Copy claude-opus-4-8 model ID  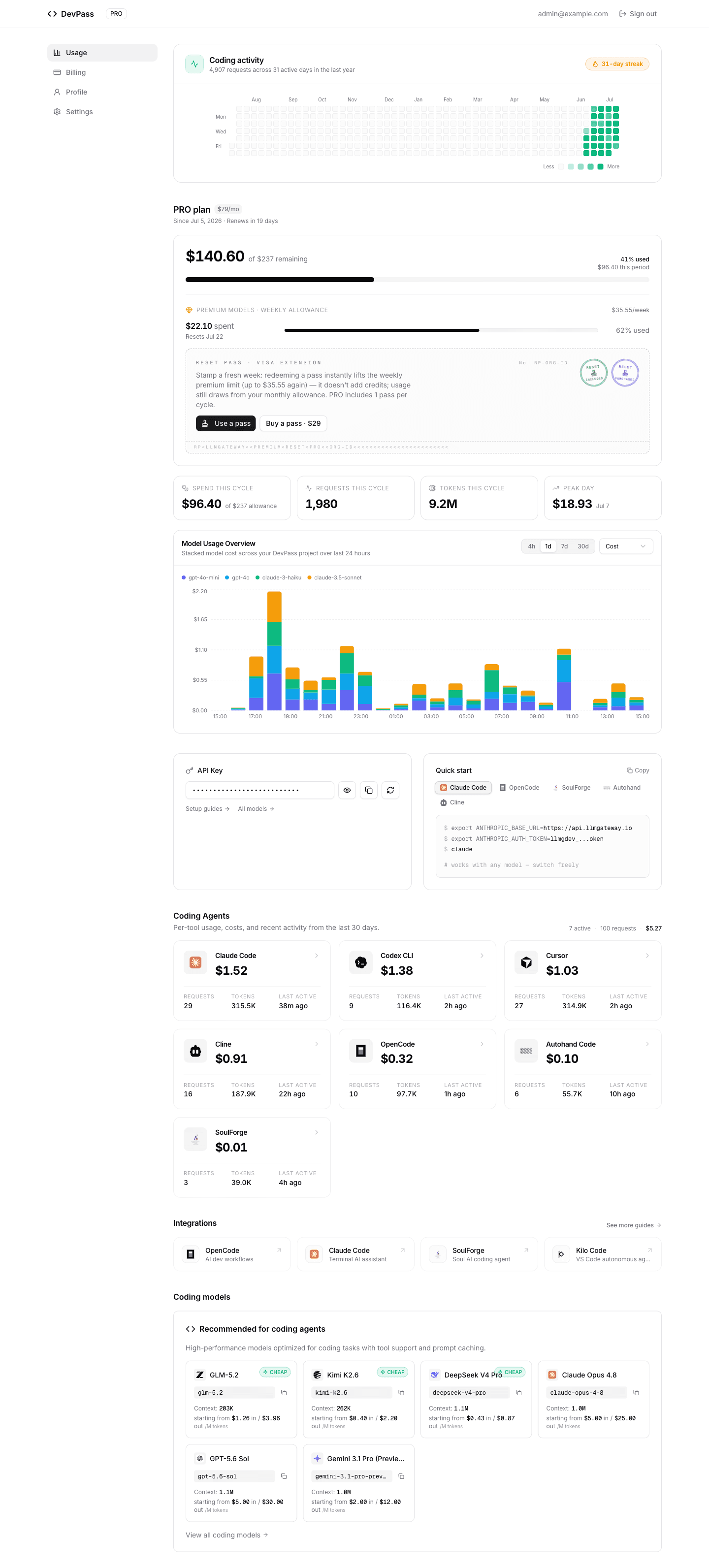pos(636,1393)
